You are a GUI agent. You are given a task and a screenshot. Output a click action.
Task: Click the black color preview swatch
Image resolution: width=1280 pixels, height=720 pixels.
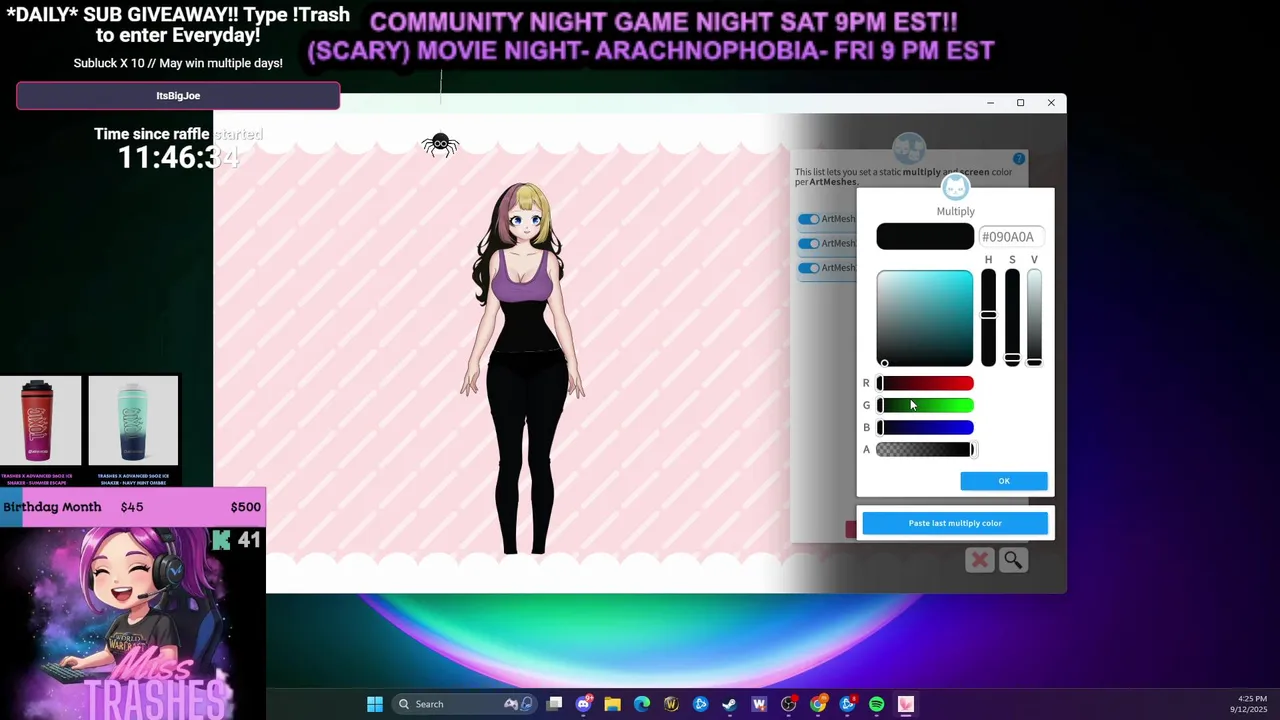pyautogui.click(x=925, y=237)
